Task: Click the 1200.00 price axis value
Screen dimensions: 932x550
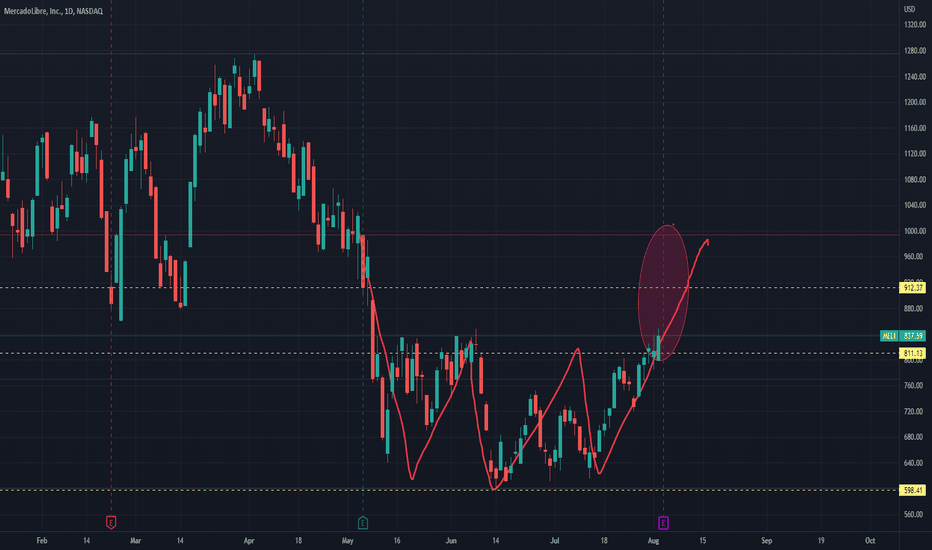Action: [915, 102]
